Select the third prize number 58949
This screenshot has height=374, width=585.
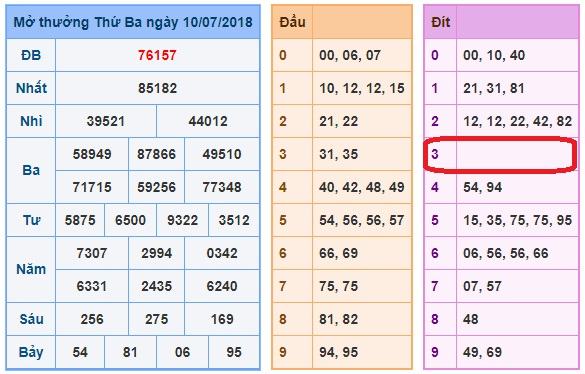point(92,154)
